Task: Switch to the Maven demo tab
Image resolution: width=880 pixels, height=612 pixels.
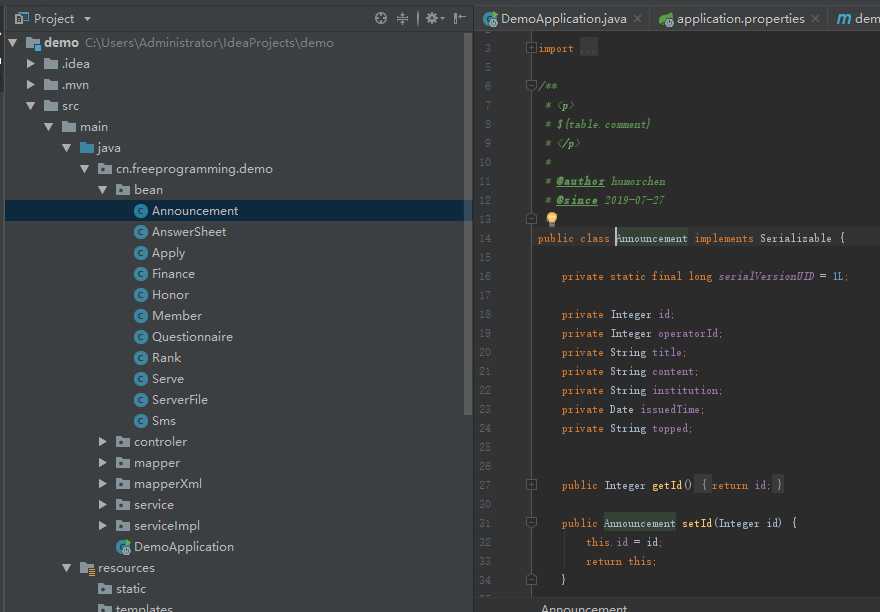Action: [x=858, y=19]
